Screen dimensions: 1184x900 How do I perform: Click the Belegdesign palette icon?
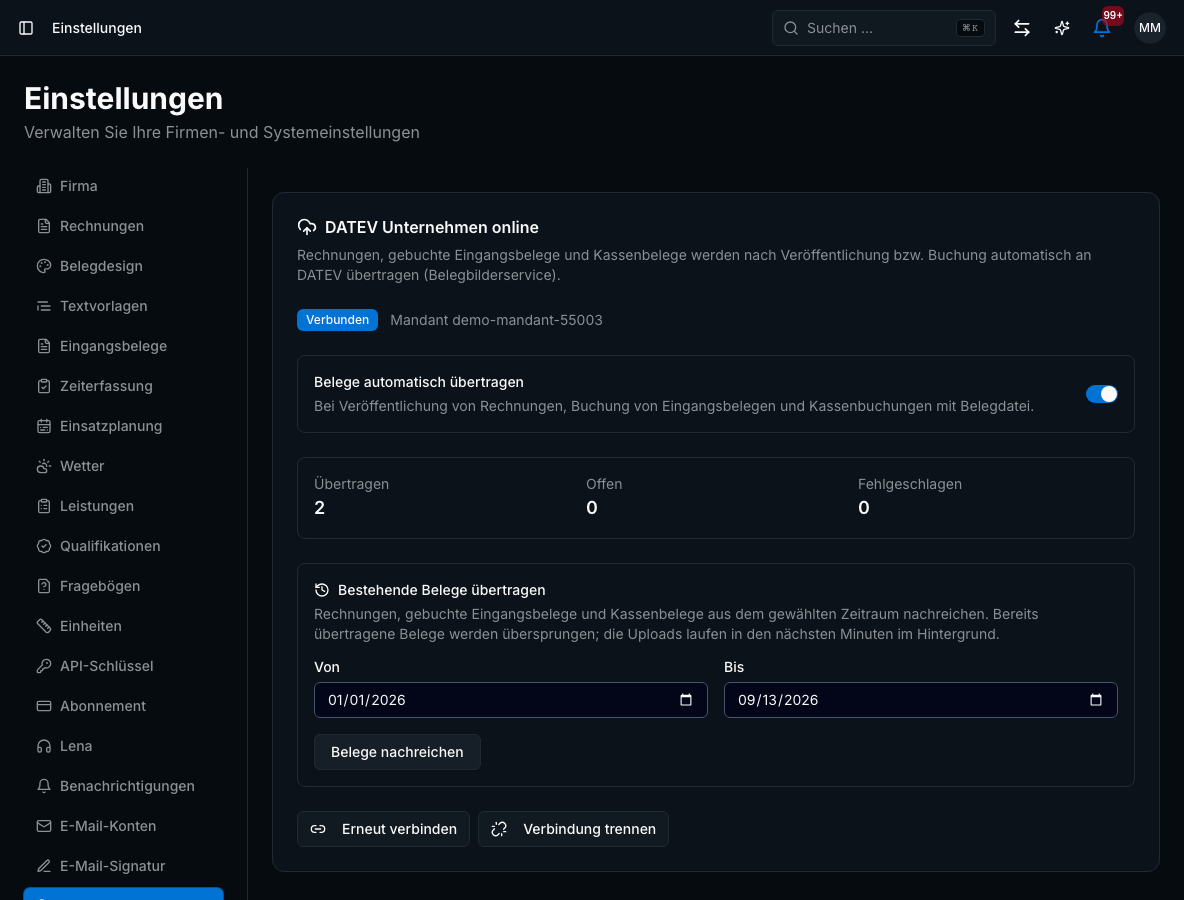[44, 266]
